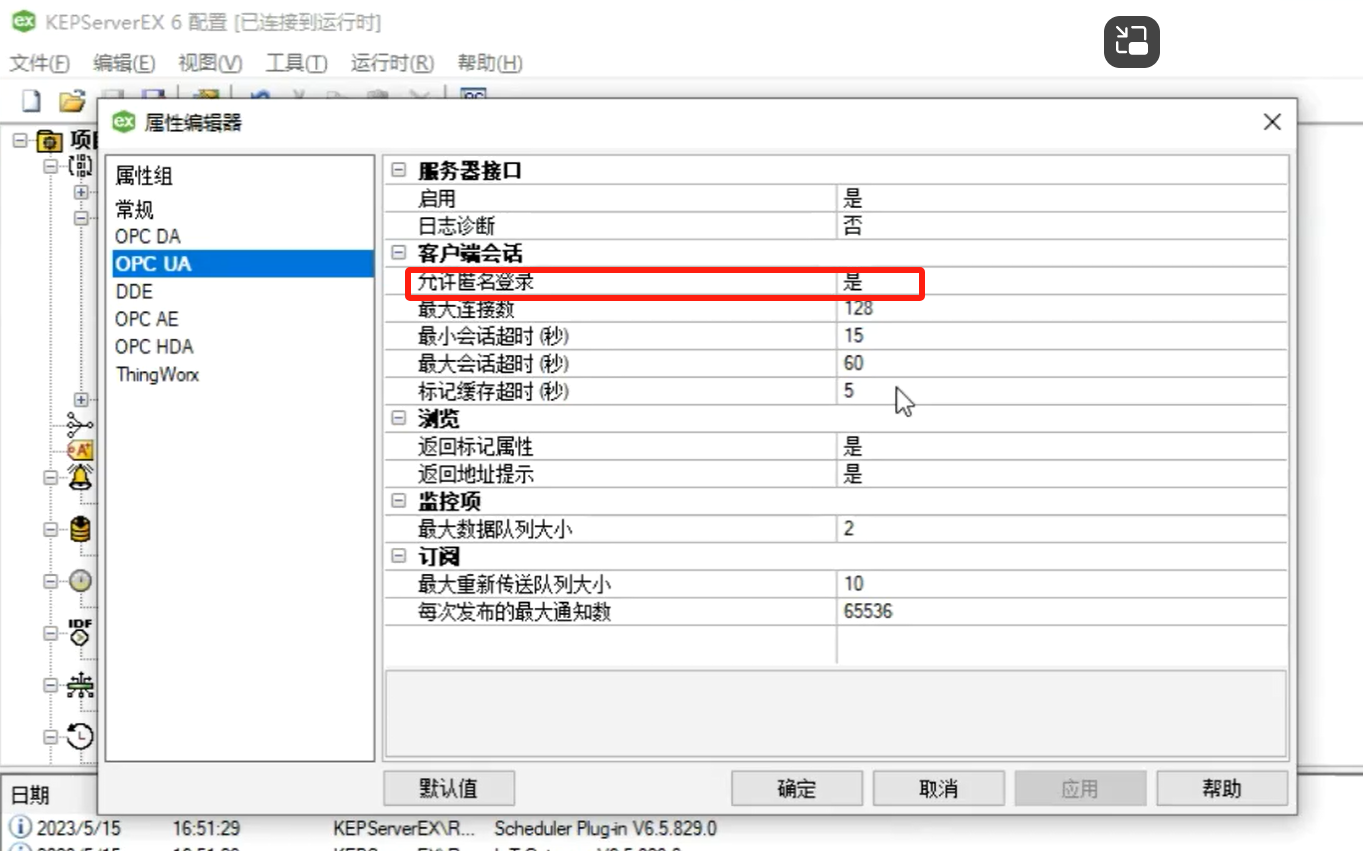This screenshot has width=1363, height=851.
Task: Collapse the 浏览 property section
Action: 399,419
